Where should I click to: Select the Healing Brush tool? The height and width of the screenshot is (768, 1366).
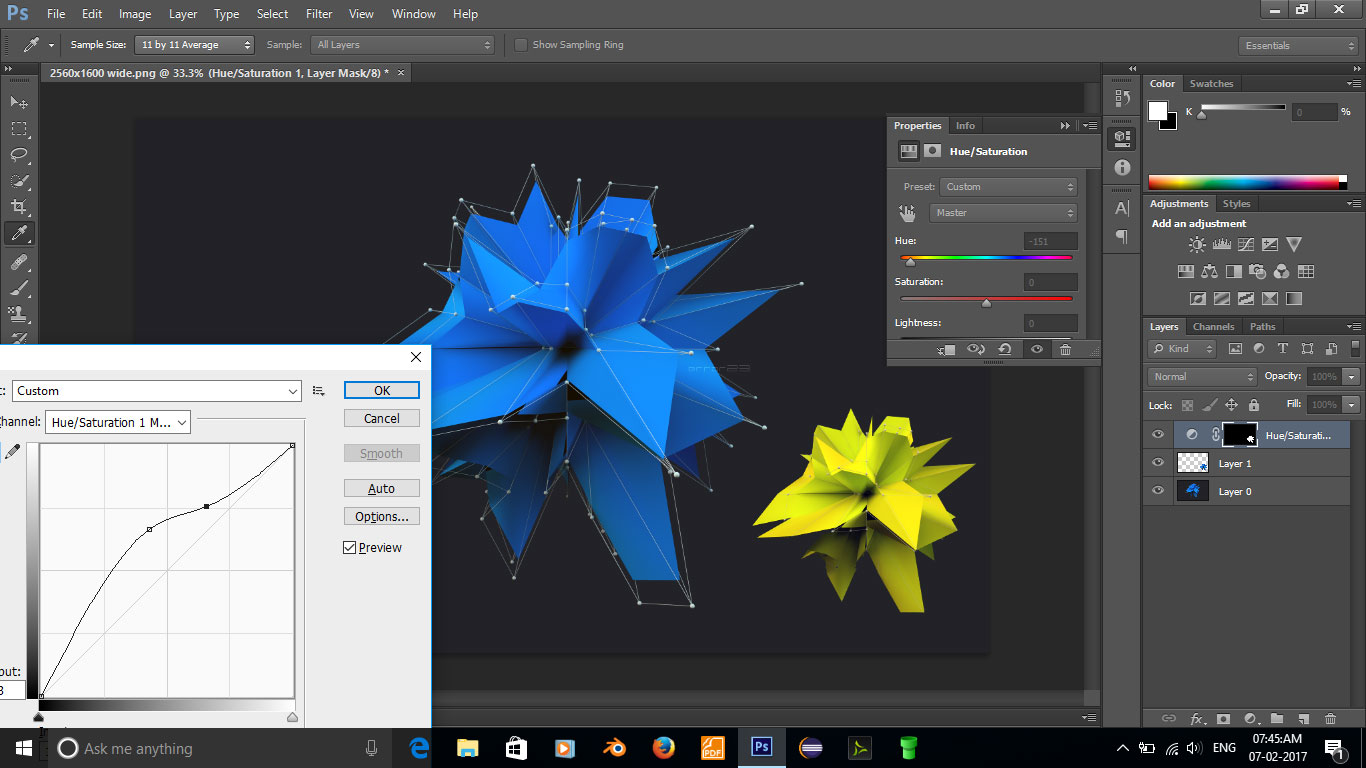[x=19, y=262]
